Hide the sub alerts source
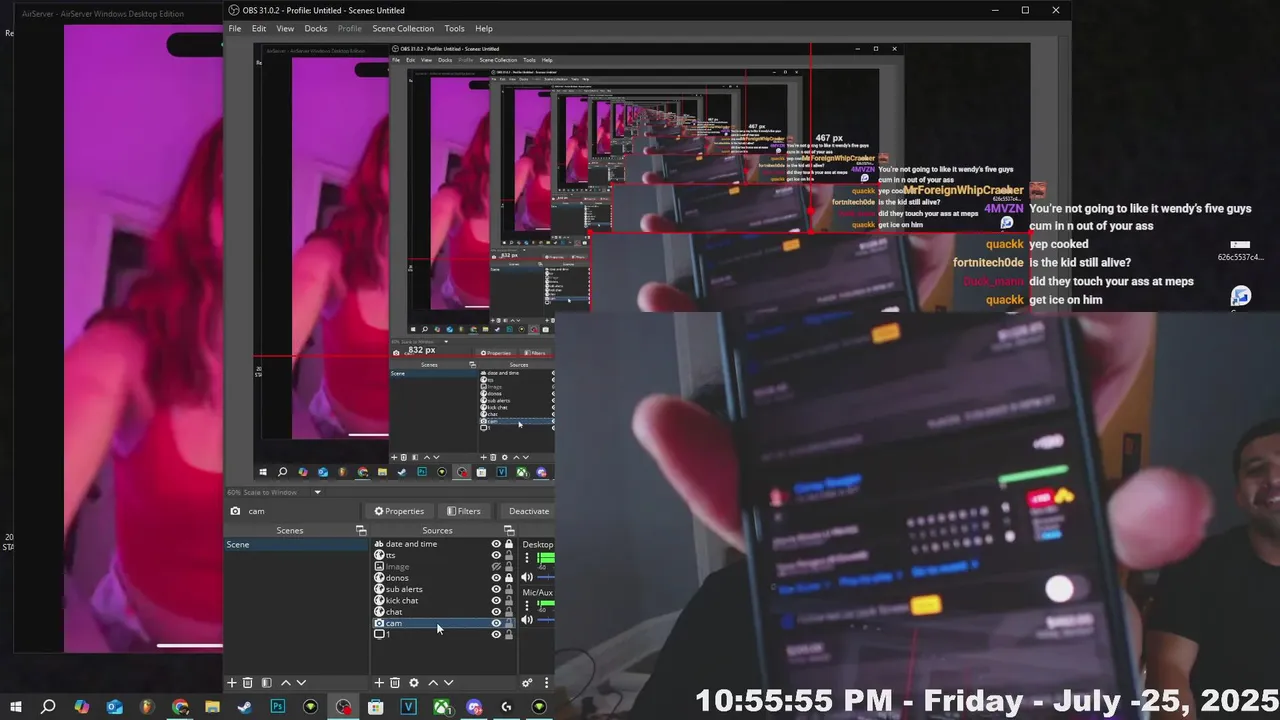Screen dimensions: 1280x720 point(496,589)
